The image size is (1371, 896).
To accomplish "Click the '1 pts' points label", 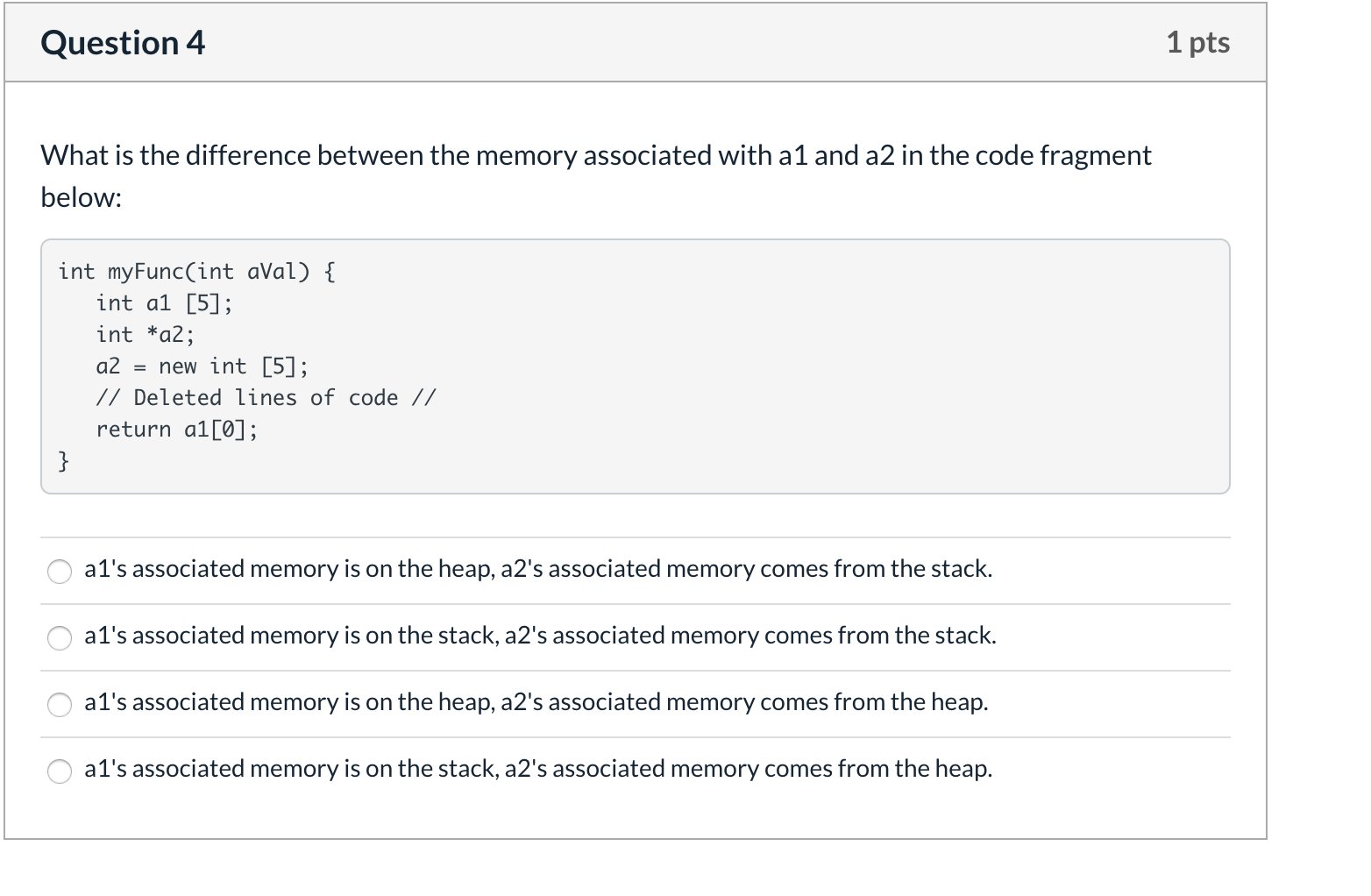I will coord(1197,42).
